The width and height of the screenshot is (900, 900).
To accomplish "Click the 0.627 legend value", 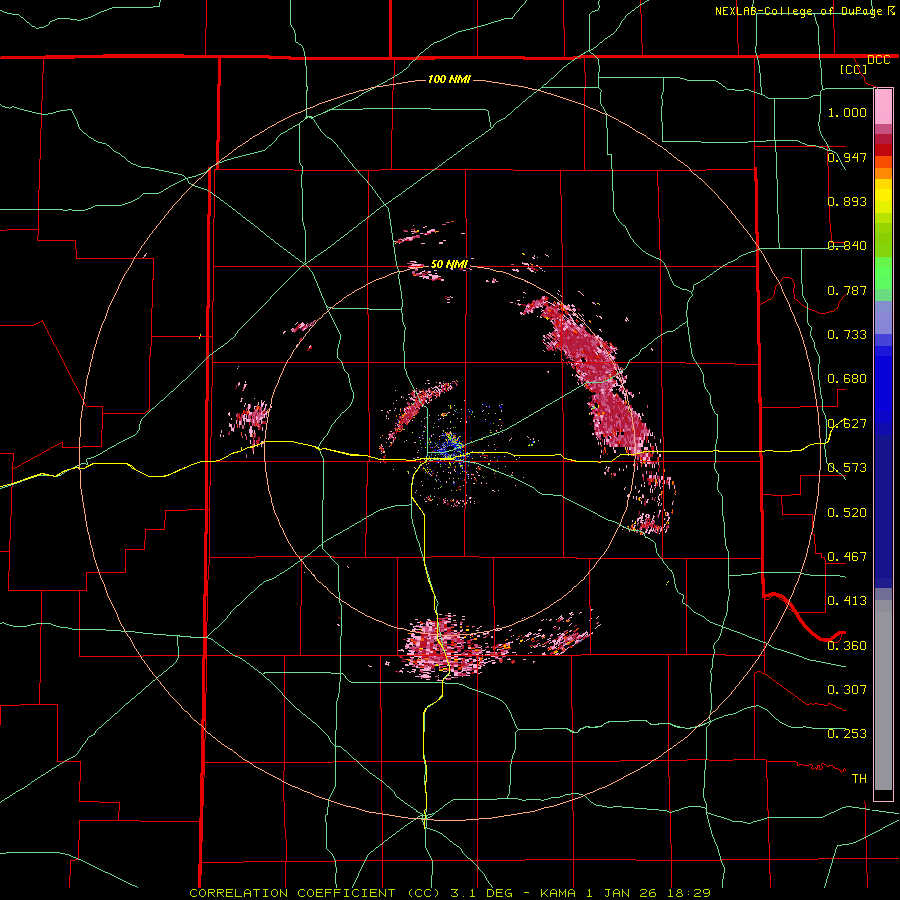I will (x=847, y=423).
